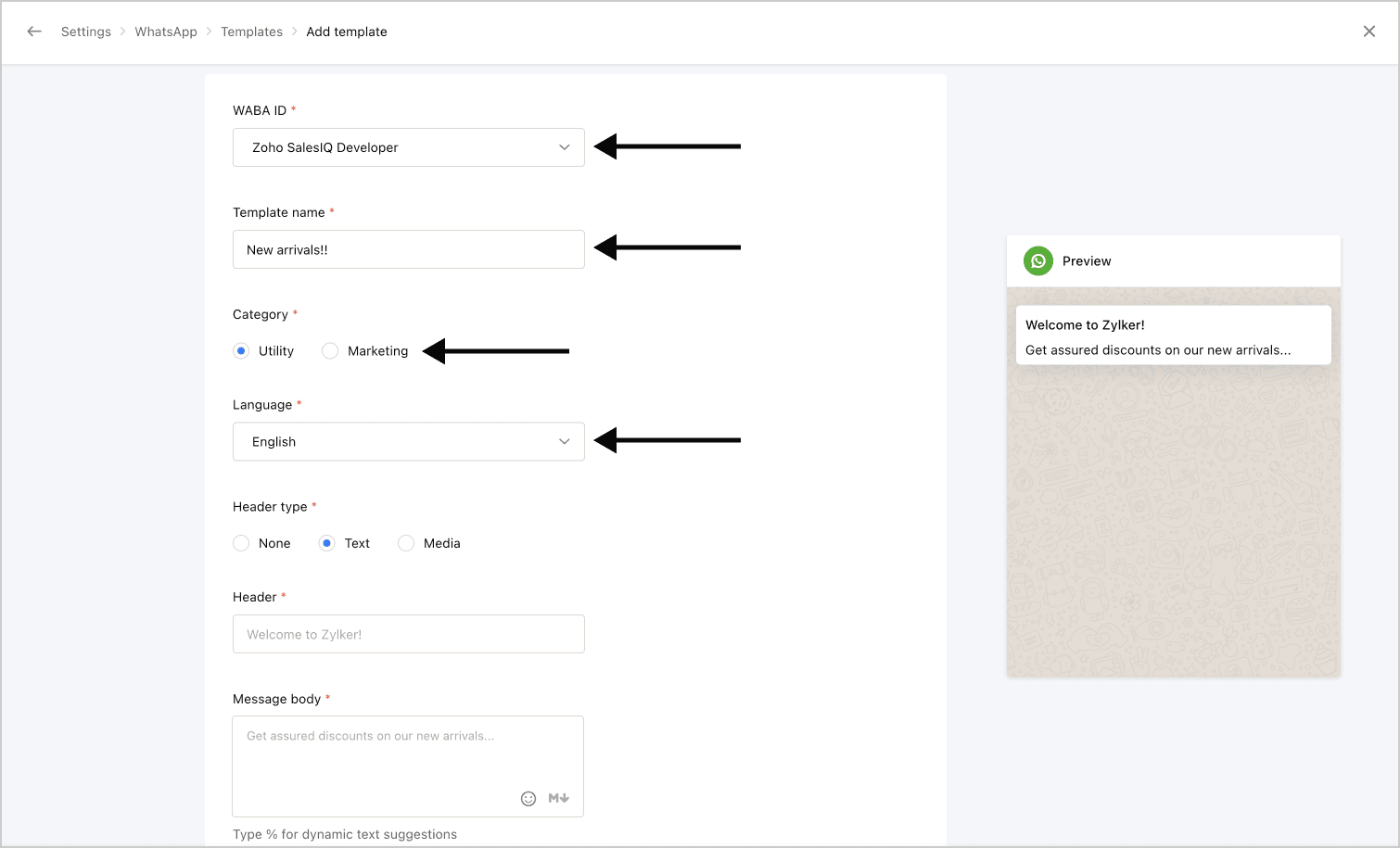The image size is (1400, 848).
Task: Choose Text as header type
Action: click(x=326, y=543)
